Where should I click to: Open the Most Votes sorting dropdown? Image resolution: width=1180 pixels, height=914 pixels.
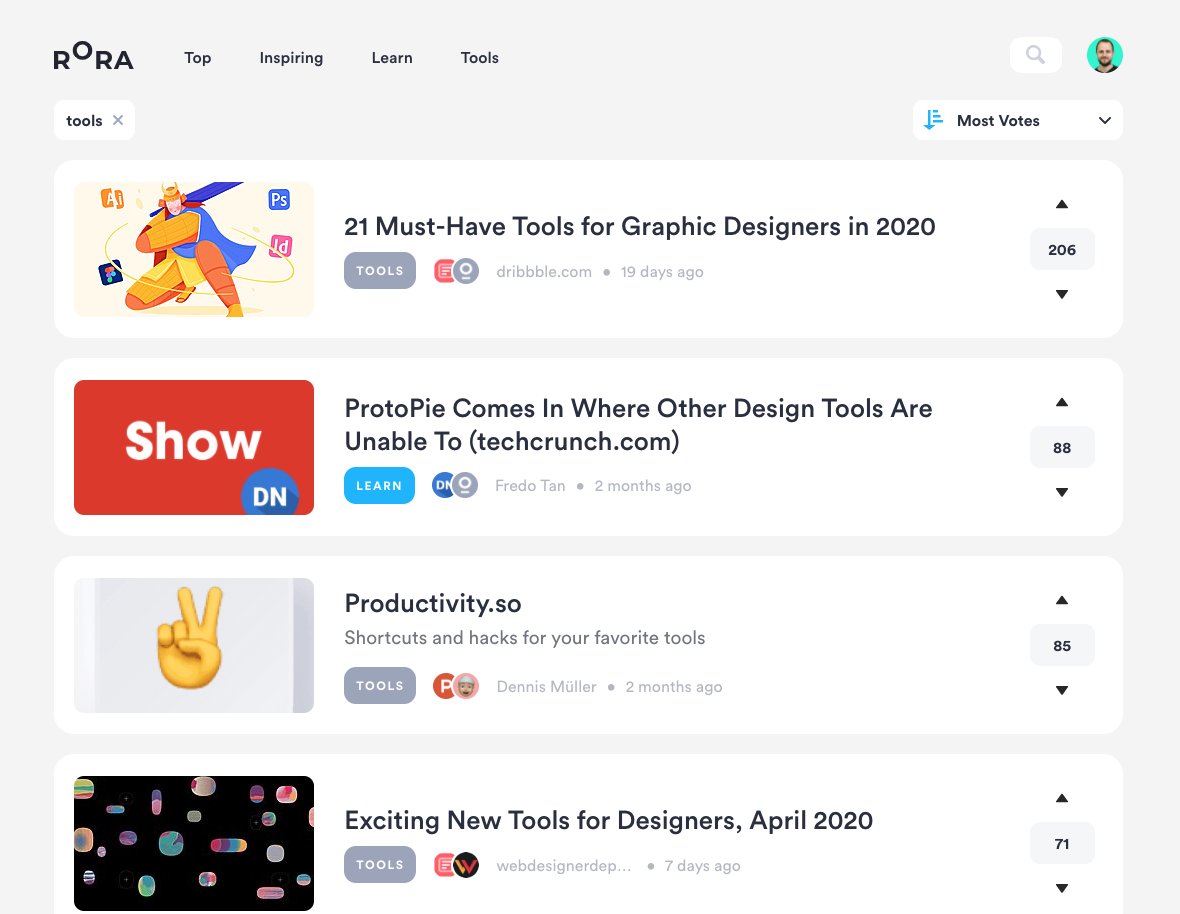coord(1017,119)
